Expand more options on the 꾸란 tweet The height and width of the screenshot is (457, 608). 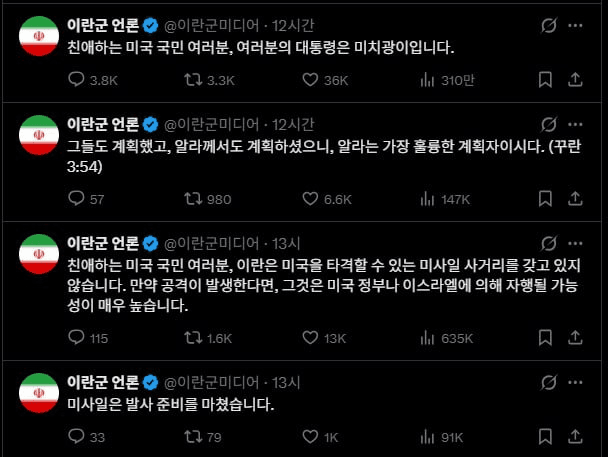580,124
